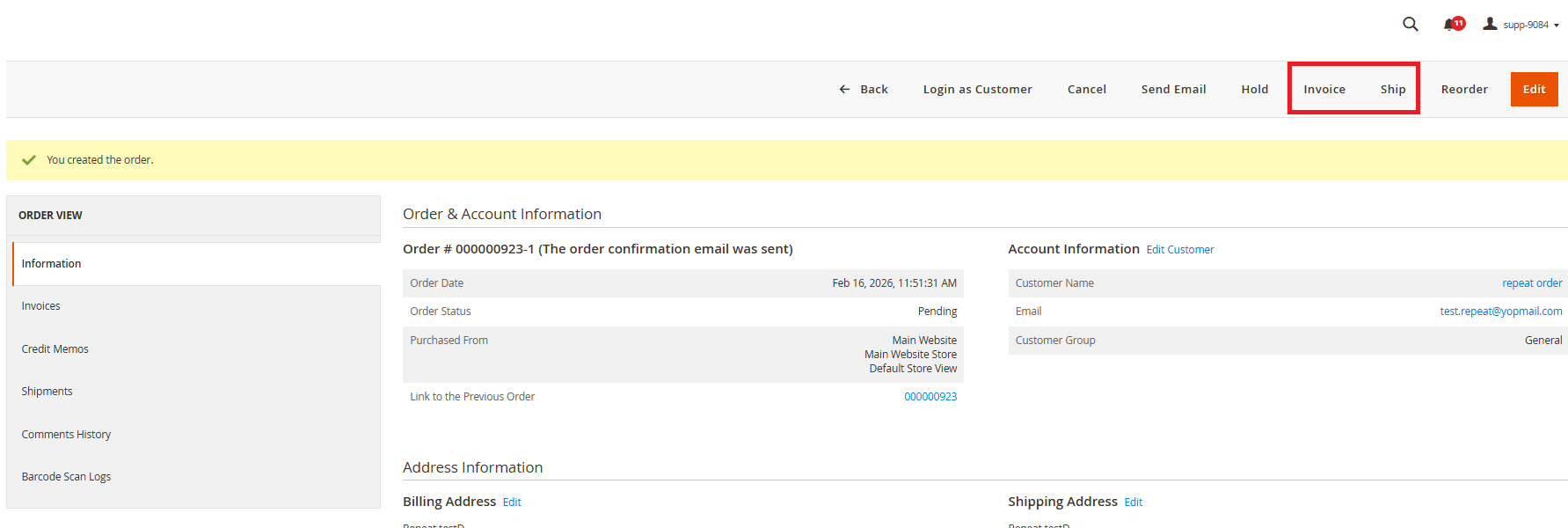Screen dimensions: 1568x528
Task: Create an Invoice for the order
Action: 1324,89
